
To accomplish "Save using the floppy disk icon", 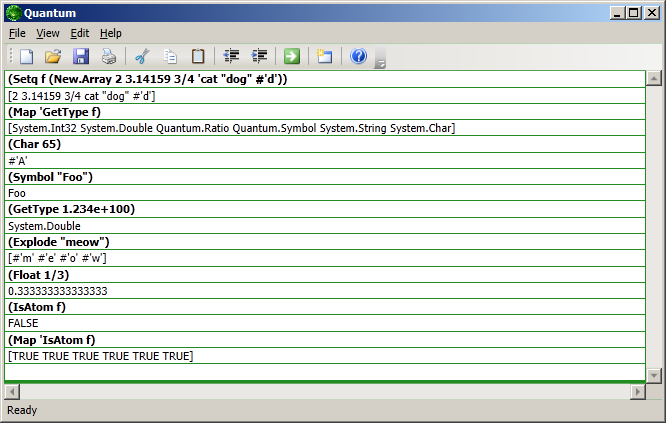I will click(x=81, y=56).
